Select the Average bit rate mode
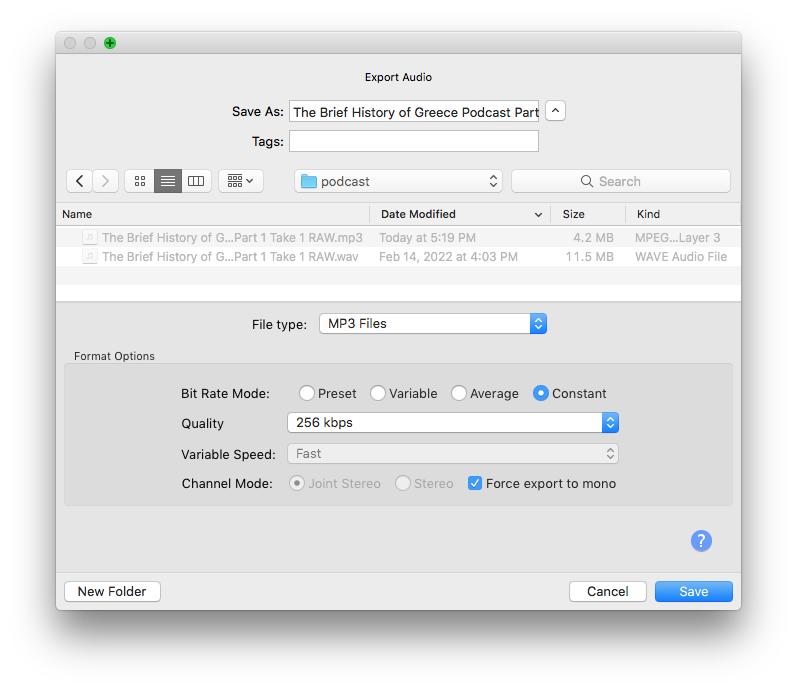 point(459,393)
